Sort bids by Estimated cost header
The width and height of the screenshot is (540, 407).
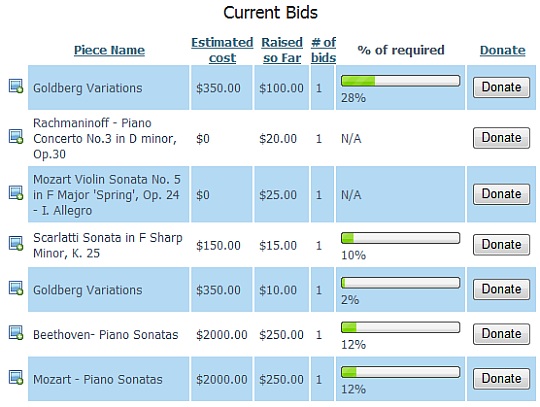tap(222, 50)
